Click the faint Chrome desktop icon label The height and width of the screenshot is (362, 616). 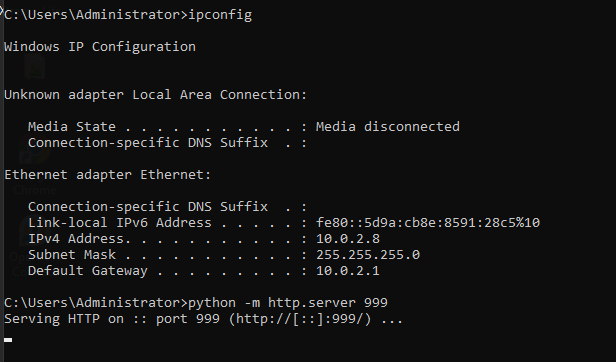[x=35, y=190]
